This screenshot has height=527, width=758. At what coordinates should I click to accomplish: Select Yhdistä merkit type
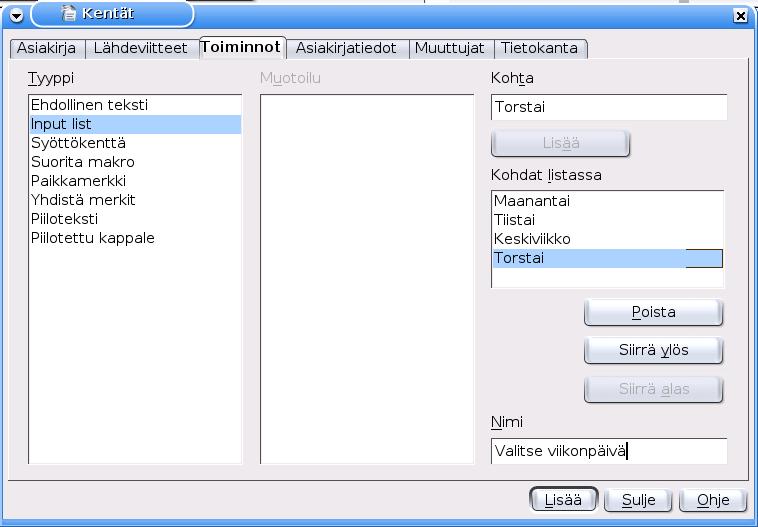point(135,200)
